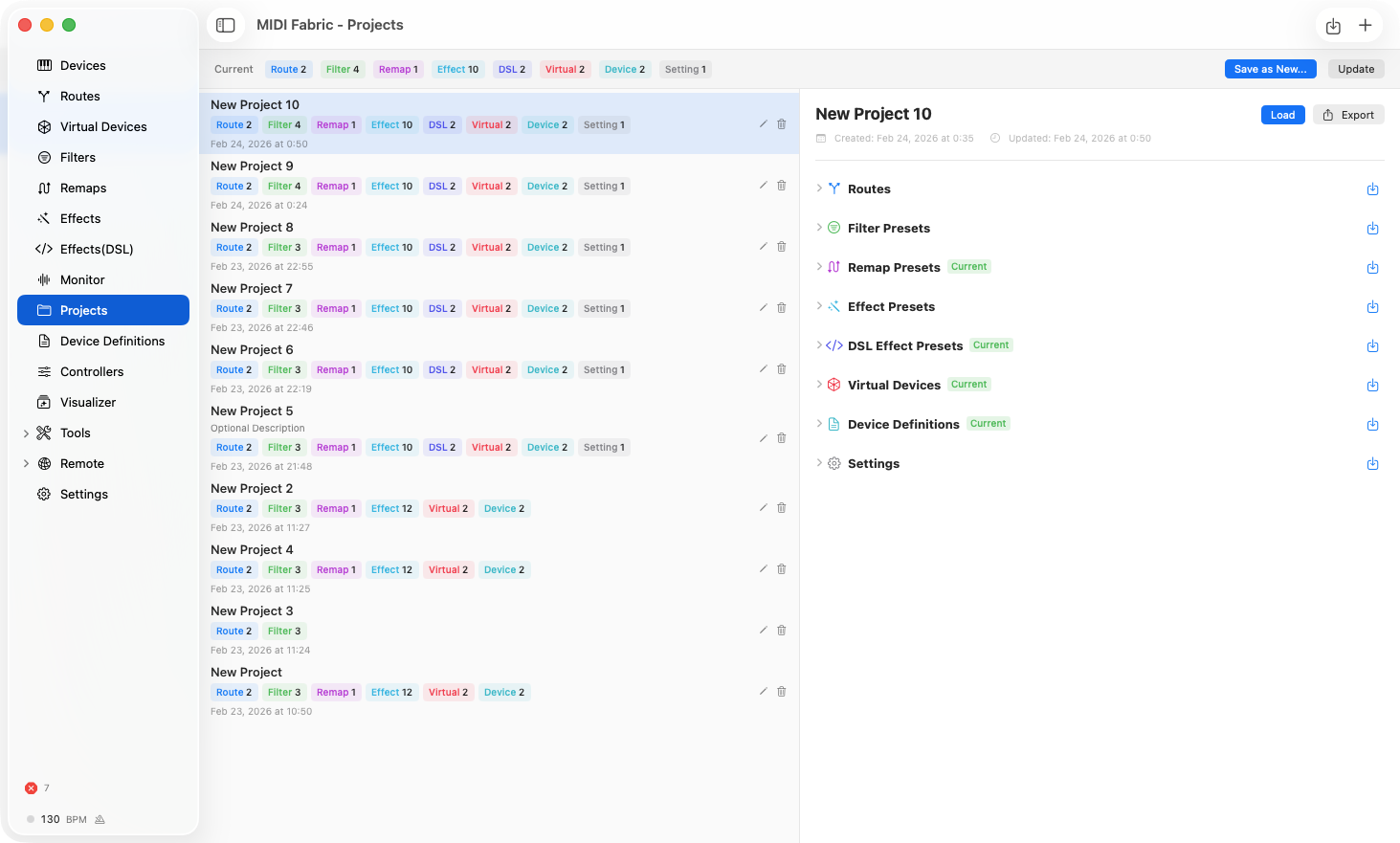Open Monitor in the sidebar
Image resolution: width=1400 pixels, height=843 pixels.
(x=103, y=279)
